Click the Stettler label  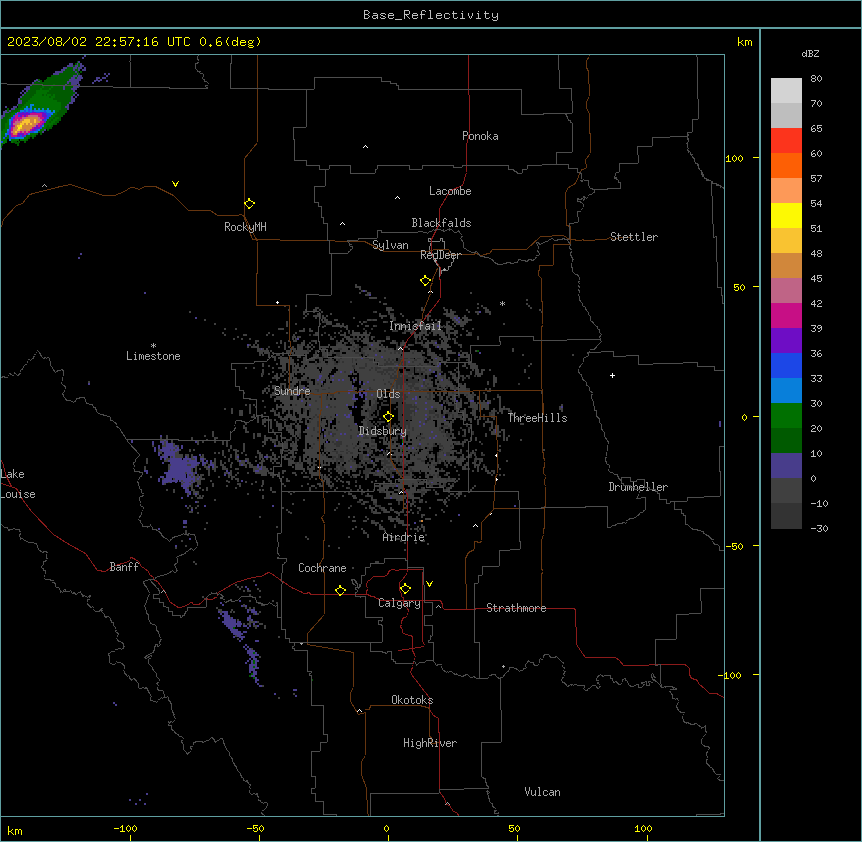point(634,237)
